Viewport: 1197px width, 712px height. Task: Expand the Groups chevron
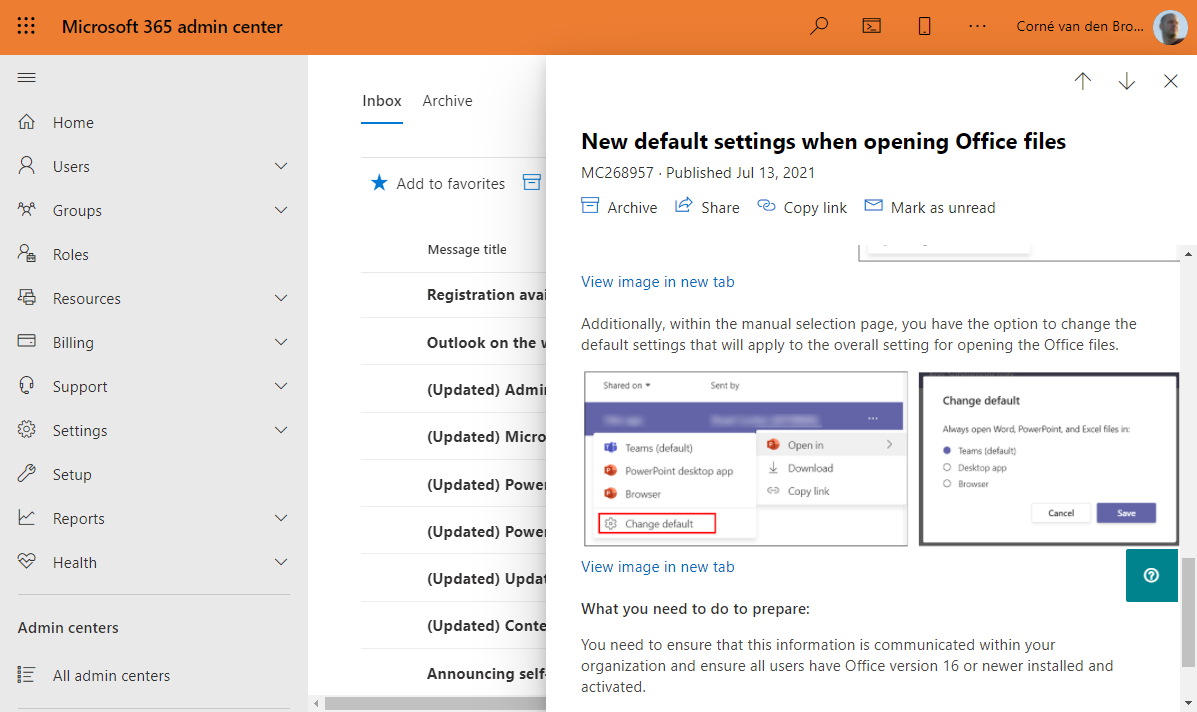281,210
